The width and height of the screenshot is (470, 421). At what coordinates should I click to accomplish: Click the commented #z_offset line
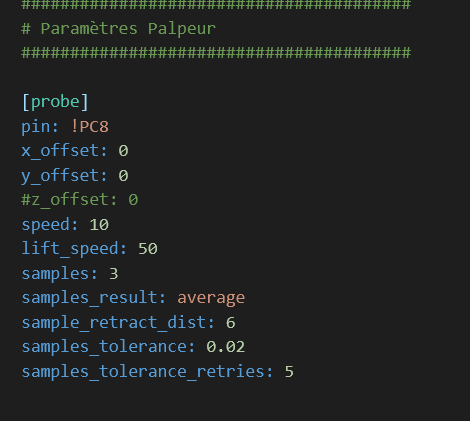(x=80, y=200)
